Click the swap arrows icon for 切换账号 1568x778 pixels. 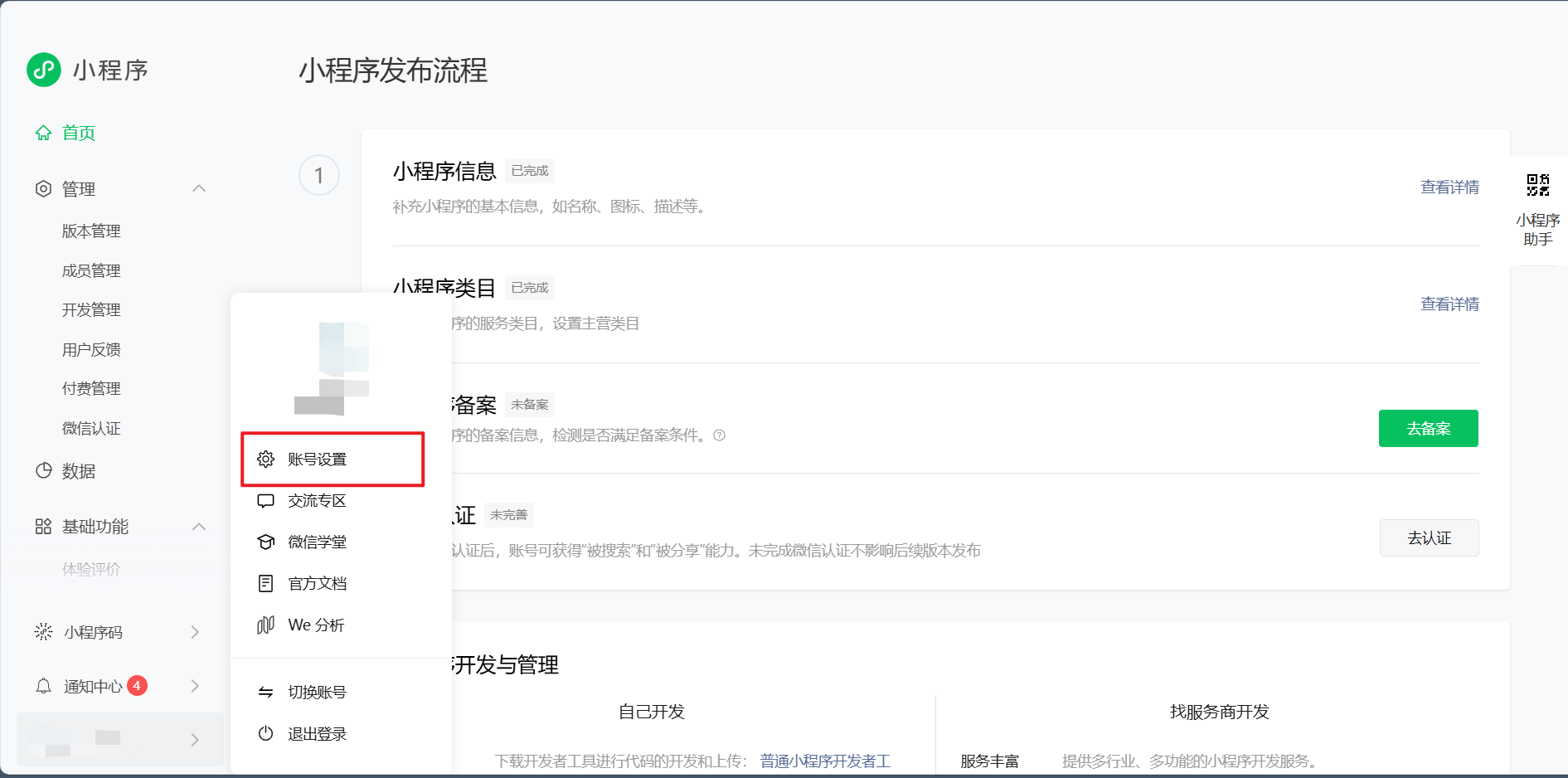click(x=265, y=693)
